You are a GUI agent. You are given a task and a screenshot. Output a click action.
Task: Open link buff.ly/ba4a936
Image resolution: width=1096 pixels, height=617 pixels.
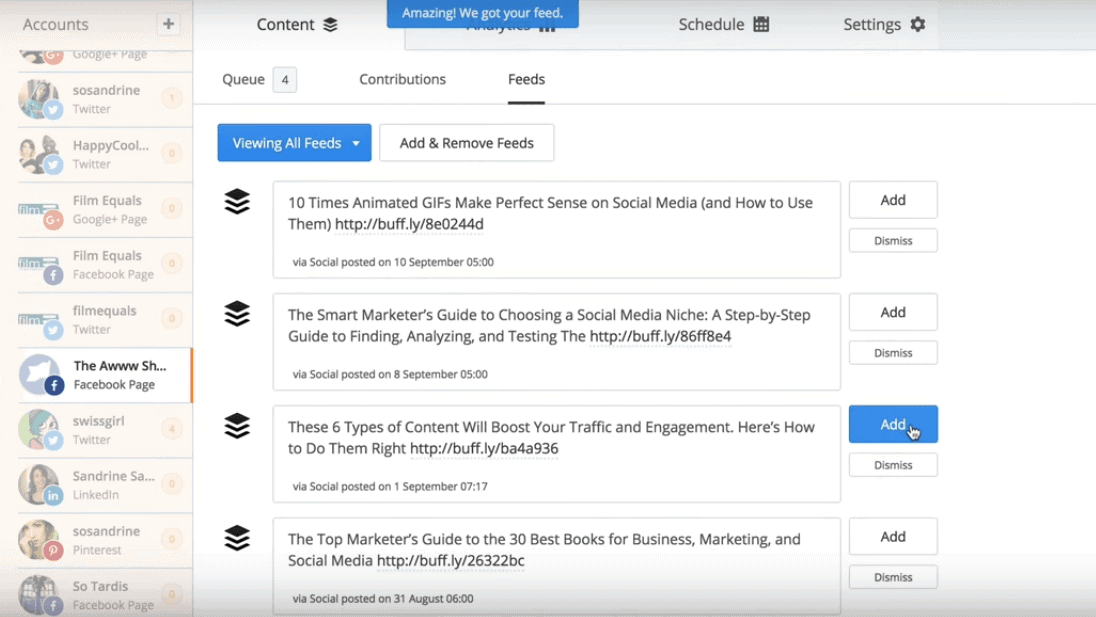click(484, 449)
